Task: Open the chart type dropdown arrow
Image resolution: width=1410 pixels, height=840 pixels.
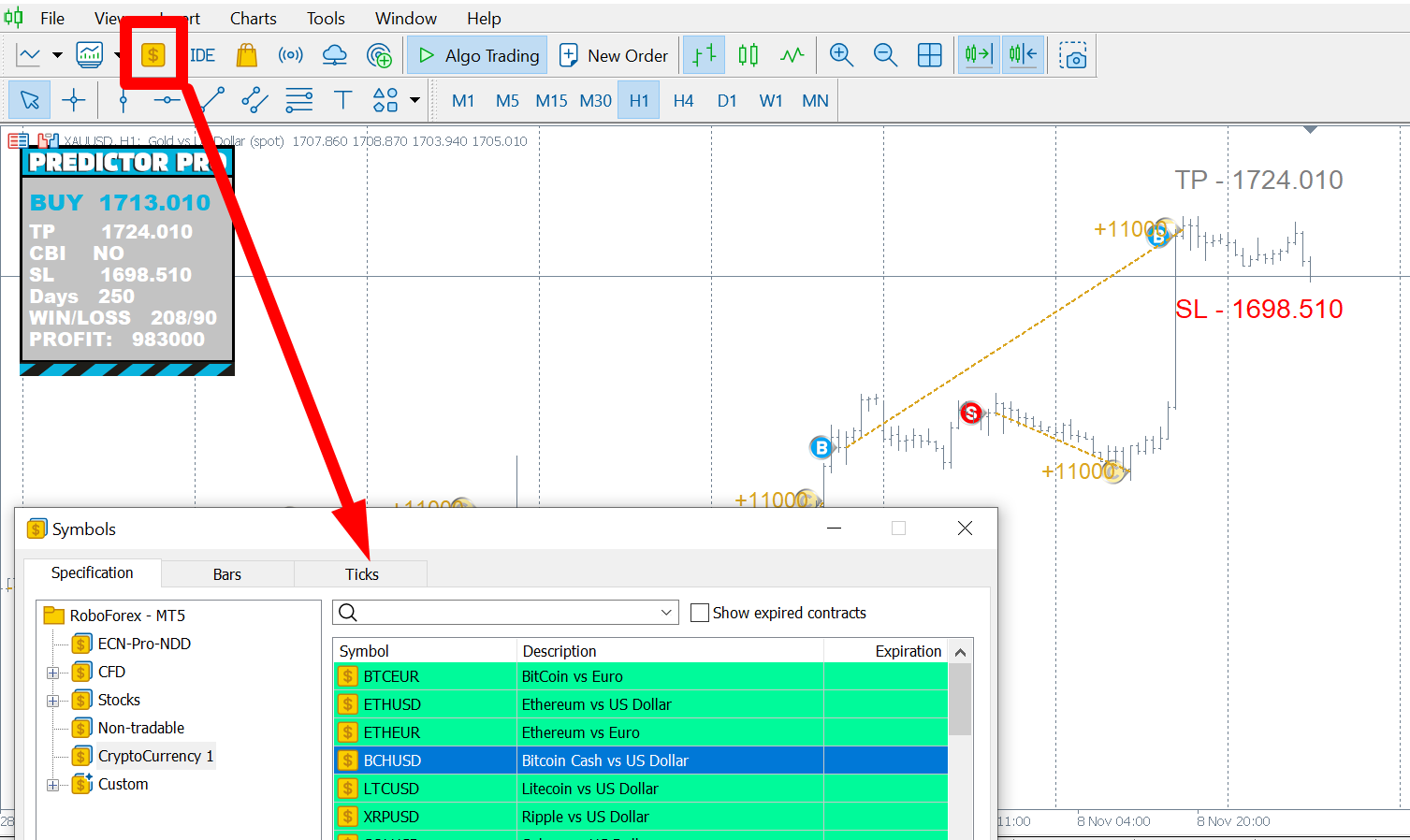Action: click(x=57, y=55)
